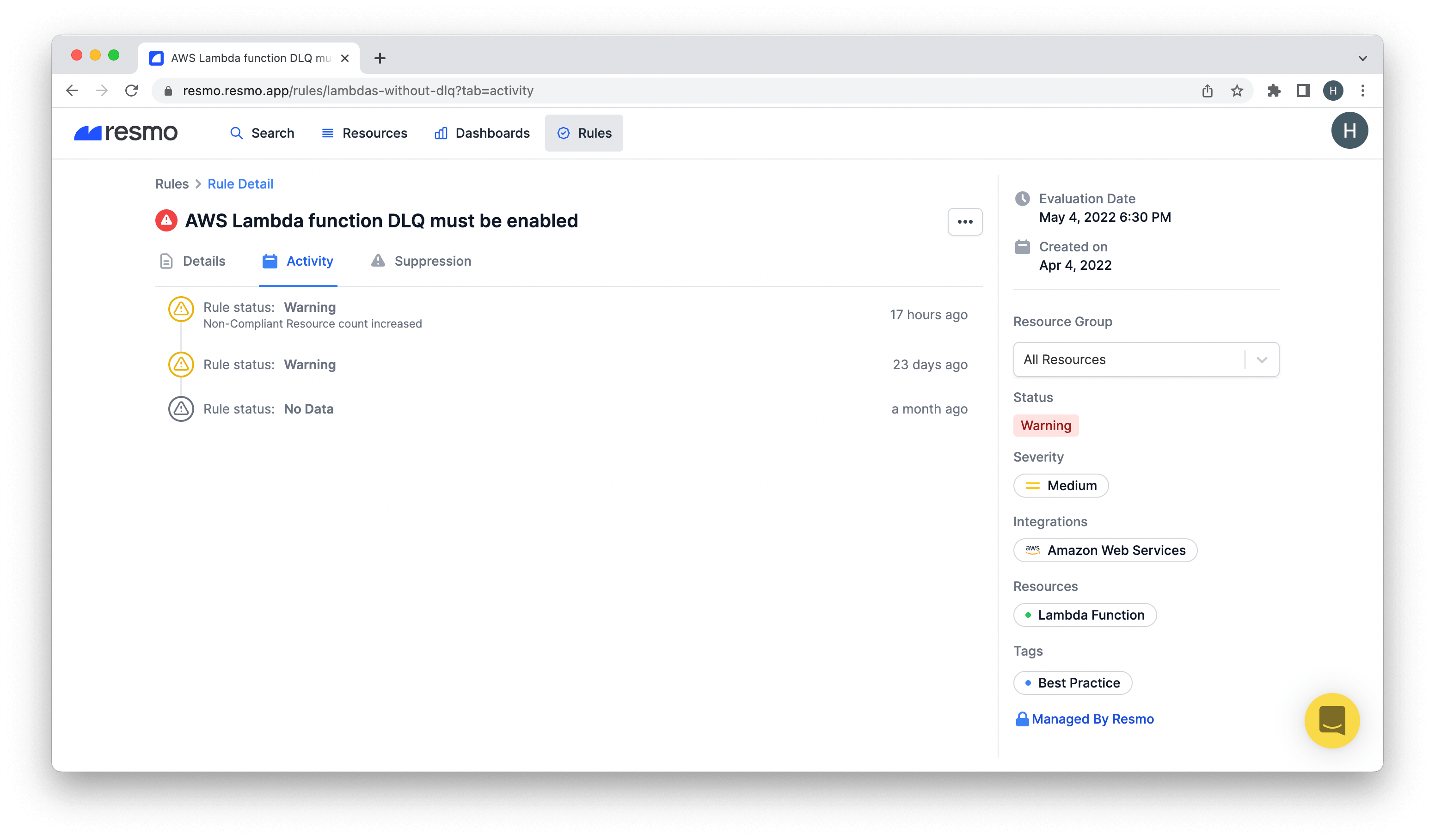Toggle the browser side panel icon
Viewport: 1435px width, 840px height.
pyautogui.click(x=1303, y=91)
